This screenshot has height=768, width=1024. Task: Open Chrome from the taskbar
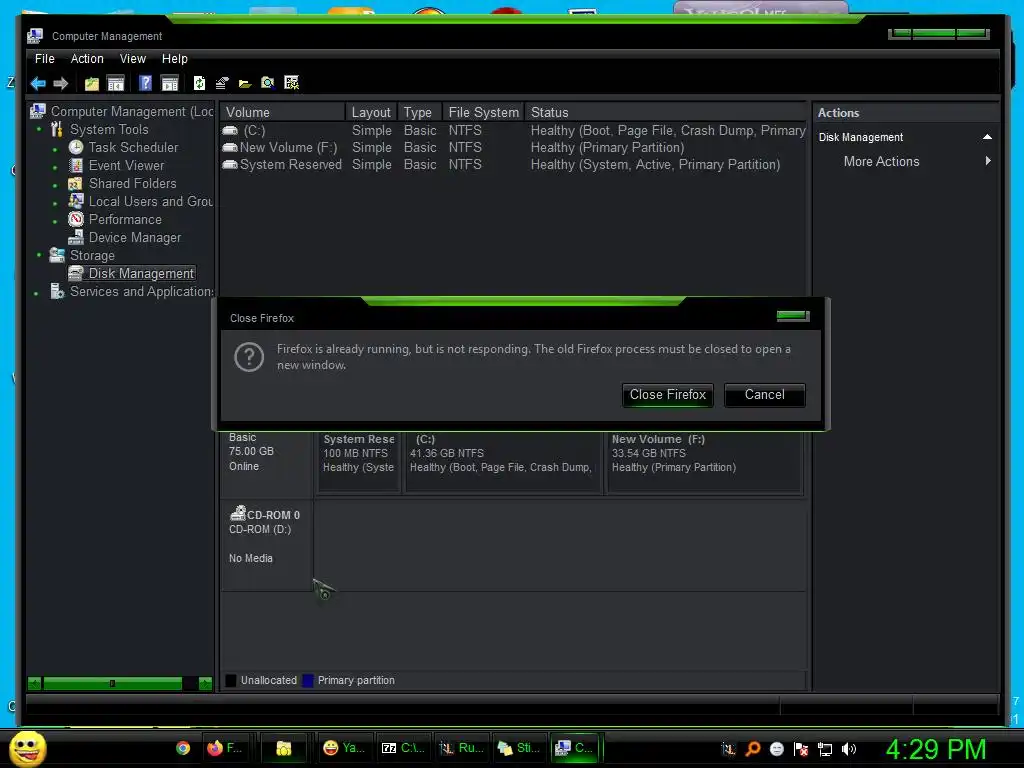183,748
